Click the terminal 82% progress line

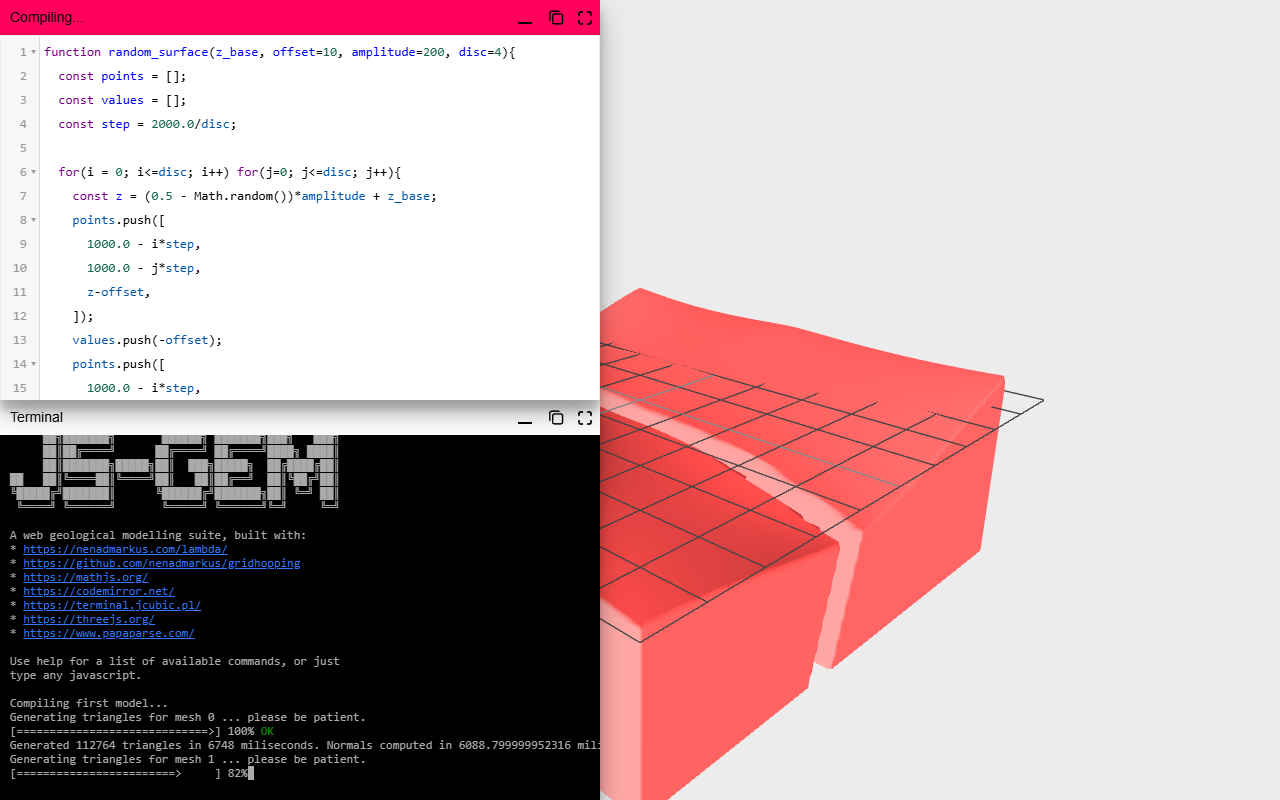[x=130, y=773]
